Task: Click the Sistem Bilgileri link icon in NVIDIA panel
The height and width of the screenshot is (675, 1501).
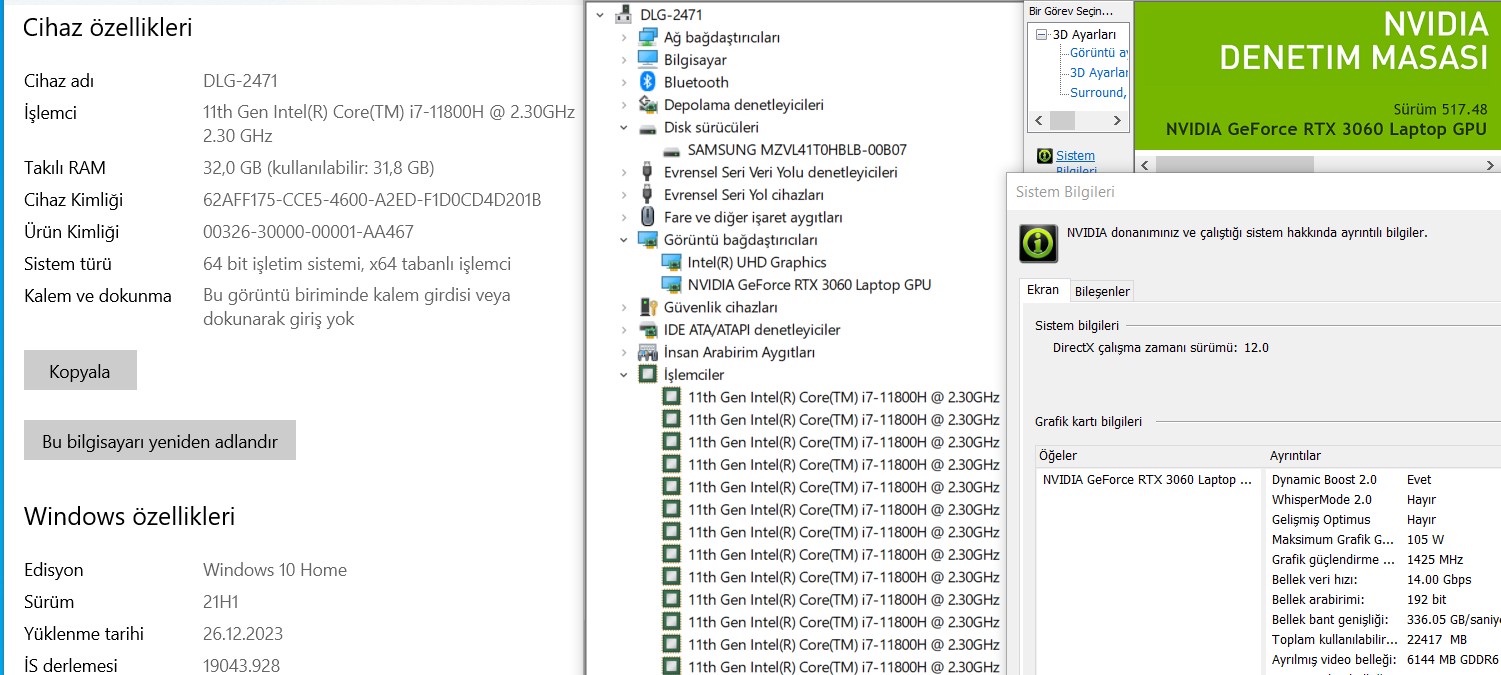Action: [1045, 156]
